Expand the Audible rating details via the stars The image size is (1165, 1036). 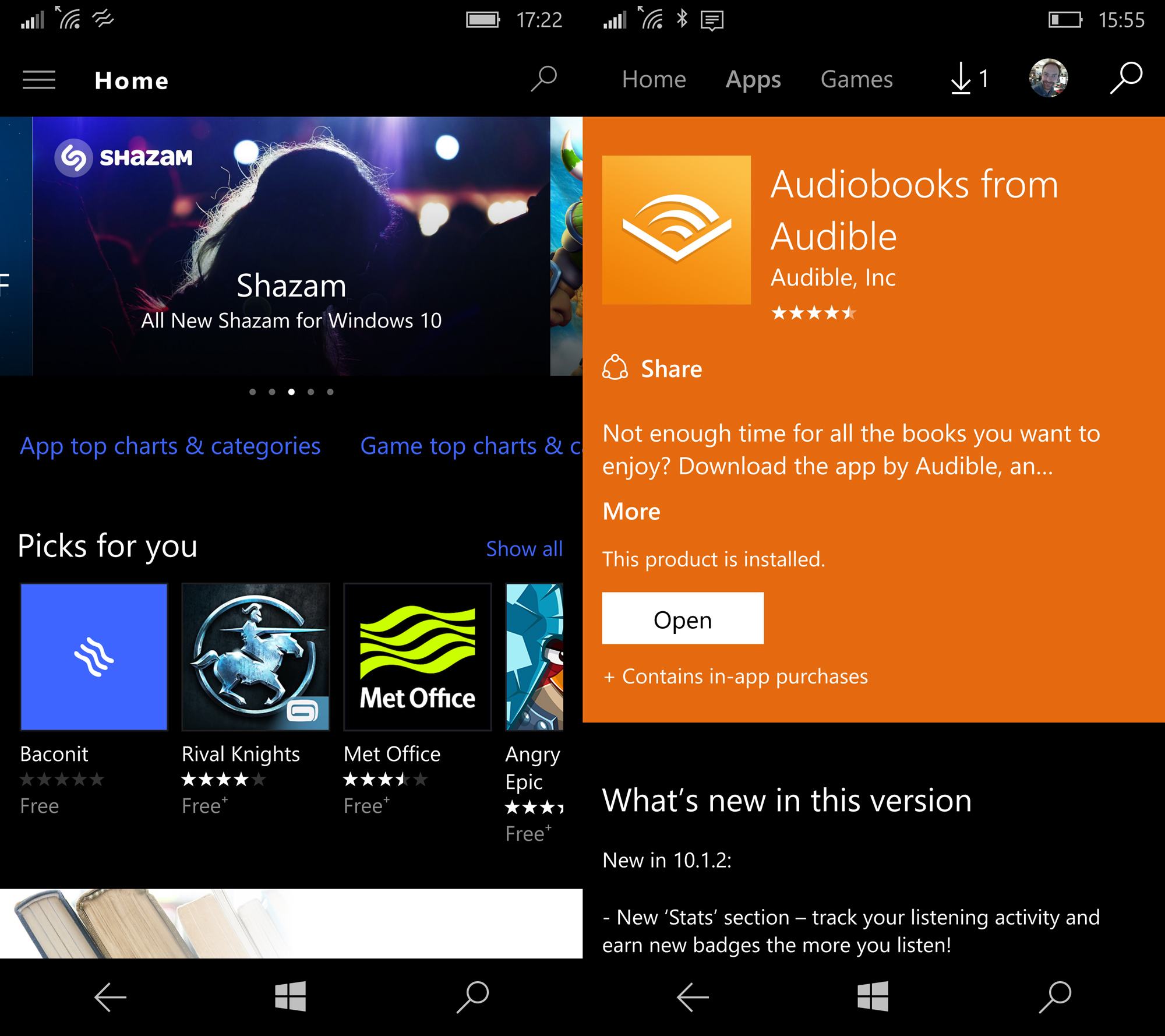pyautogui.click(x=813, y=313)
